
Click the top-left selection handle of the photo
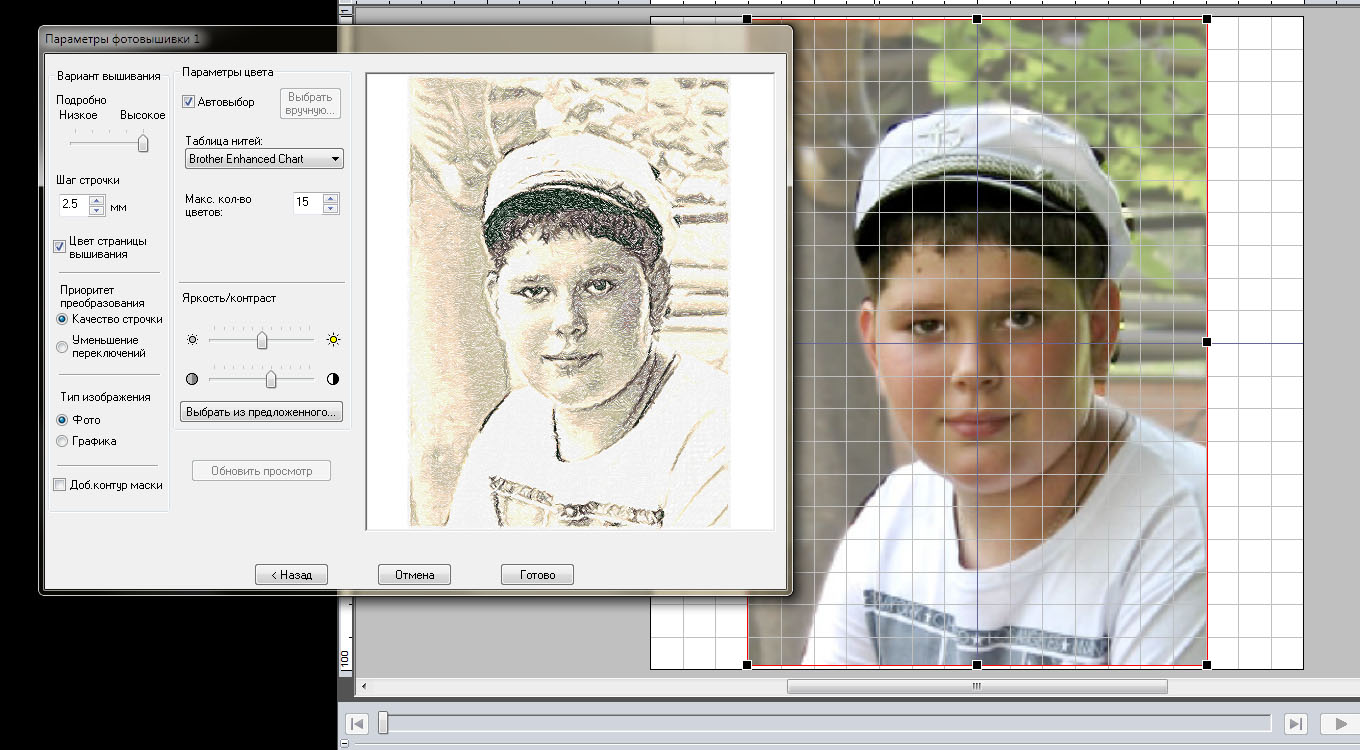[748, 19]
